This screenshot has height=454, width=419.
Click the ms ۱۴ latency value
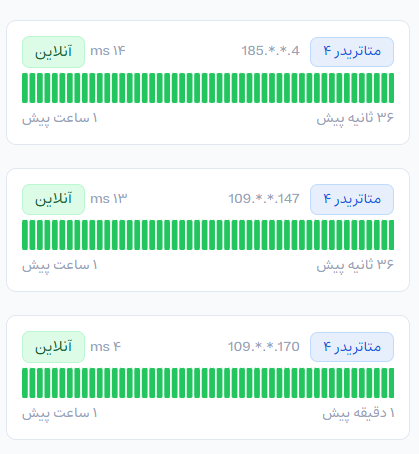[x=108, y=51]
